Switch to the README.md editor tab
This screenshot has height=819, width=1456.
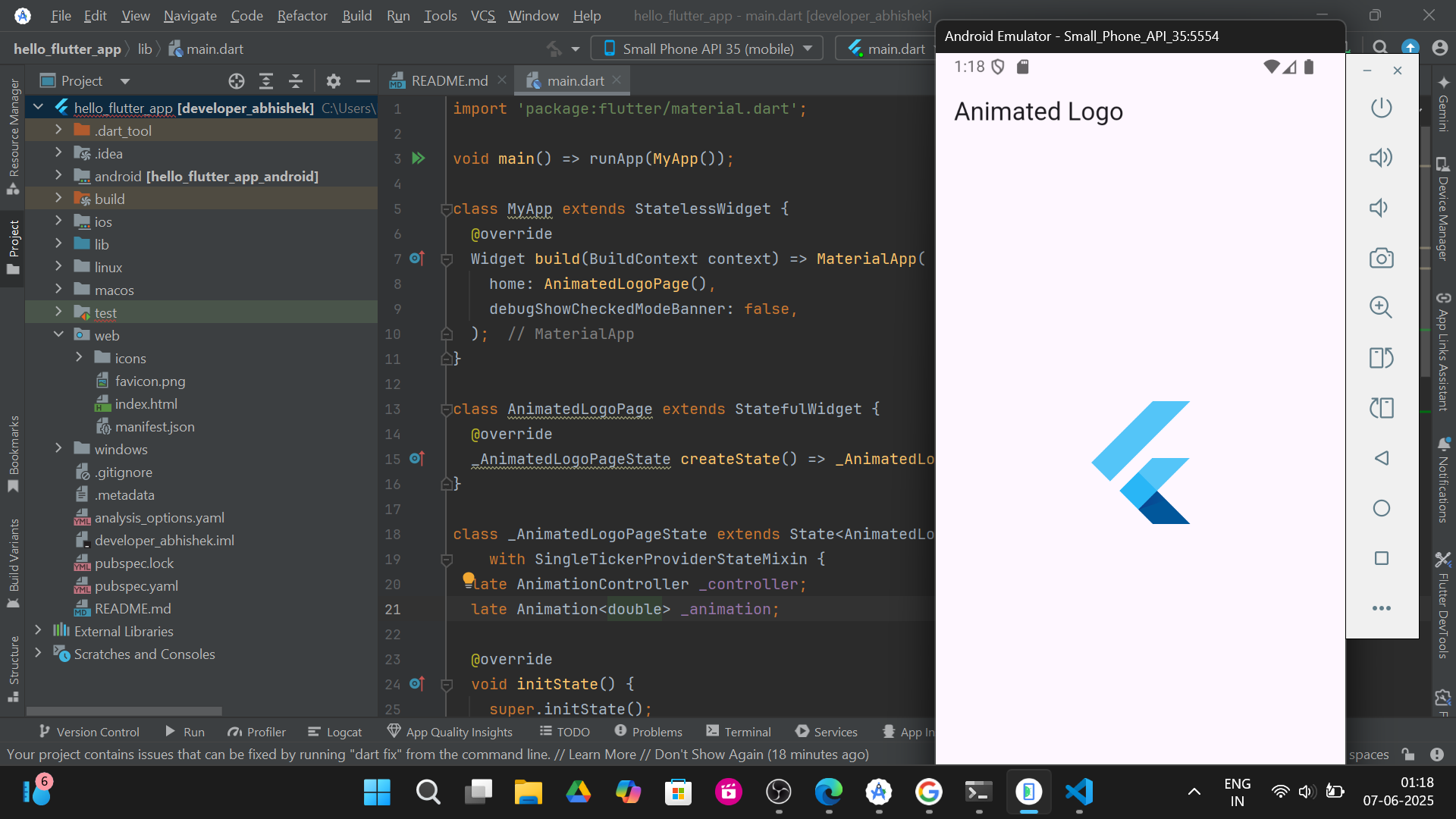pyautogui.click(x=448, y=80)
